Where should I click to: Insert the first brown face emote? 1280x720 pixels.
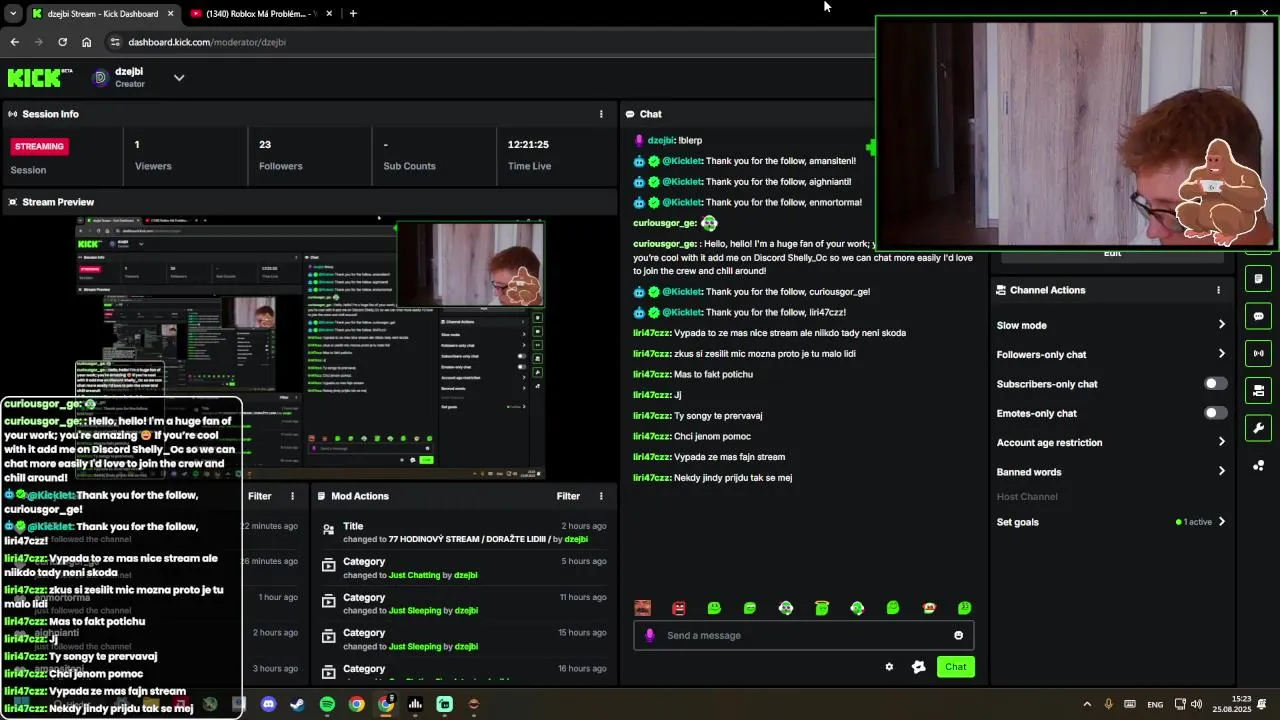tap(643, 608)
